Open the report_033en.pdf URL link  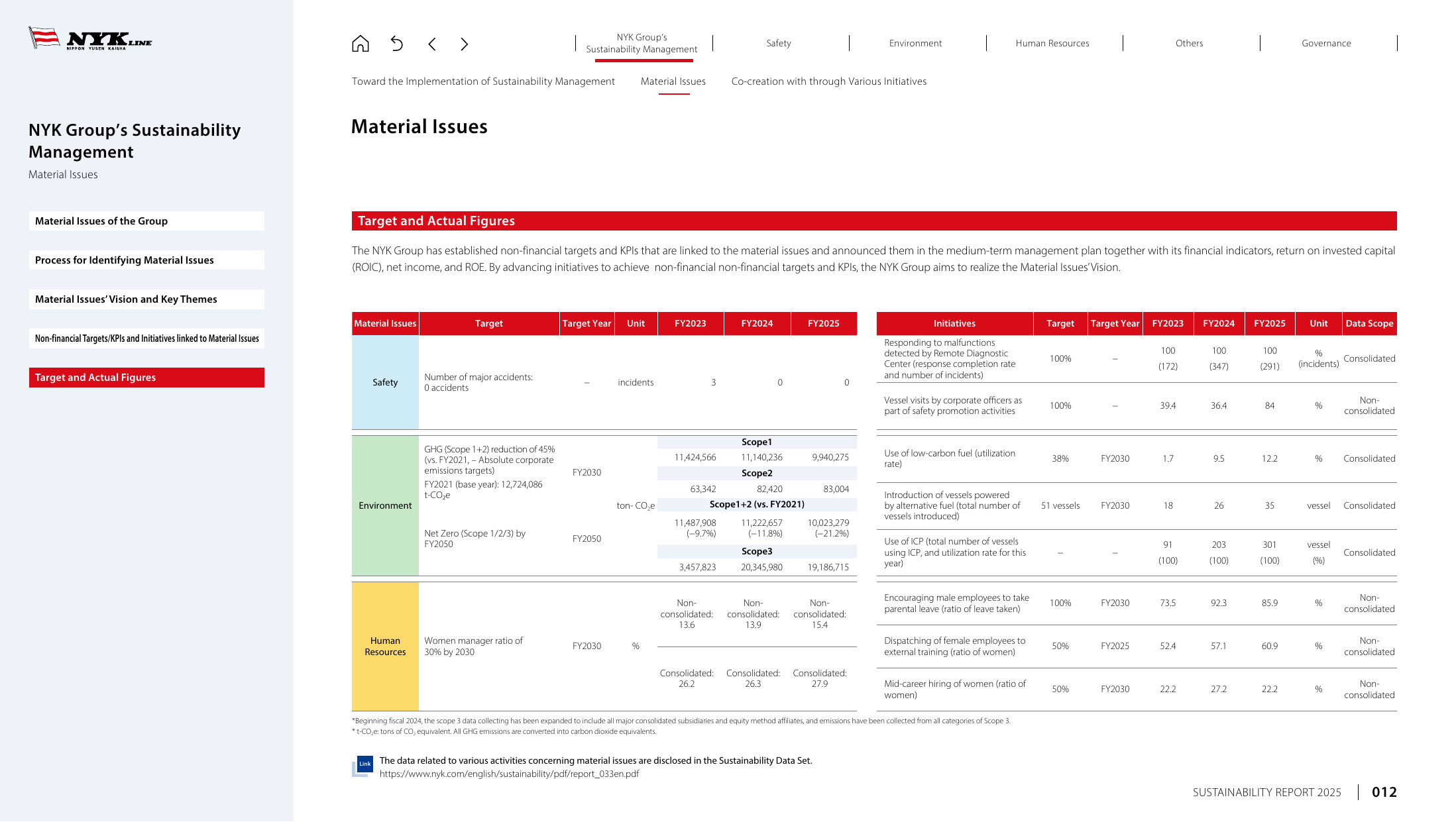(x=509, y=774)
